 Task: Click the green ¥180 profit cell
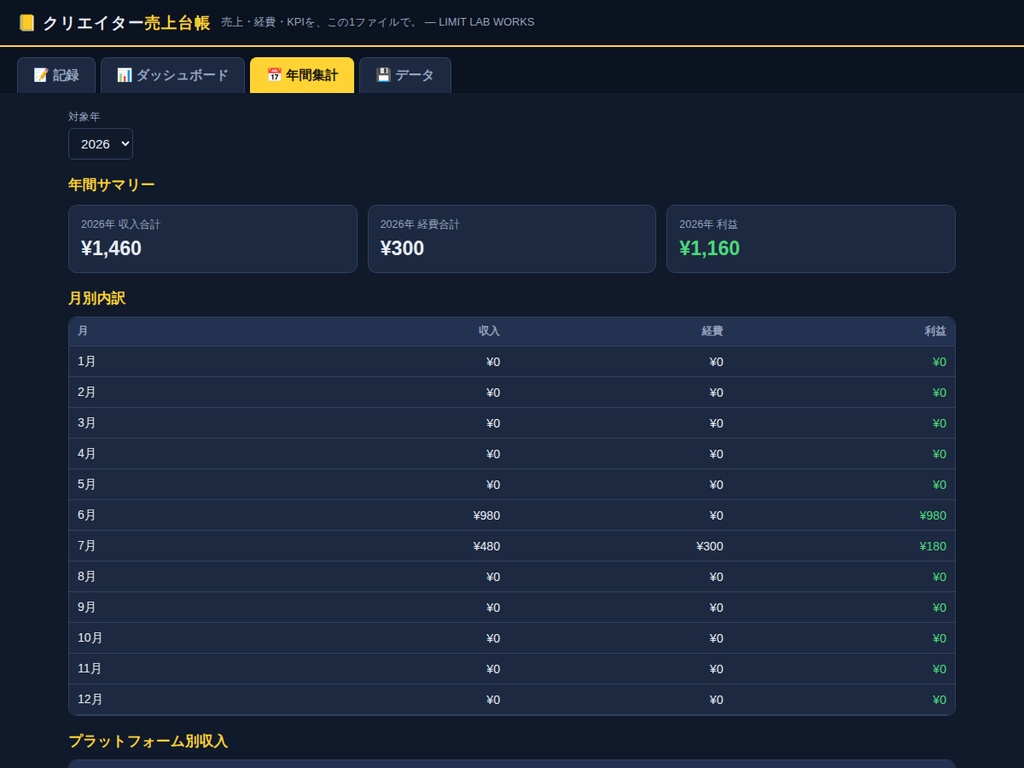[933, 547]
